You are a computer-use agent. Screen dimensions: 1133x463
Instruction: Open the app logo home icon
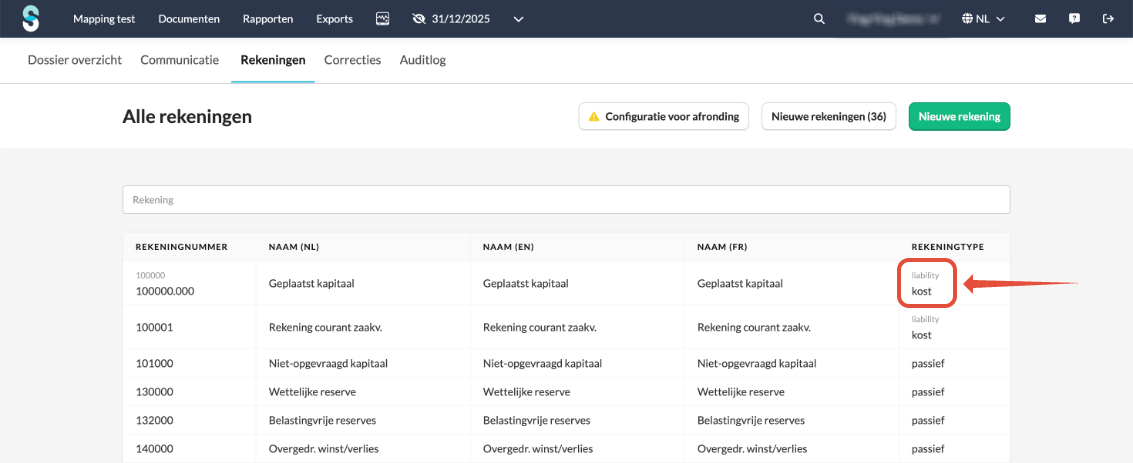[x=30, y=19]
